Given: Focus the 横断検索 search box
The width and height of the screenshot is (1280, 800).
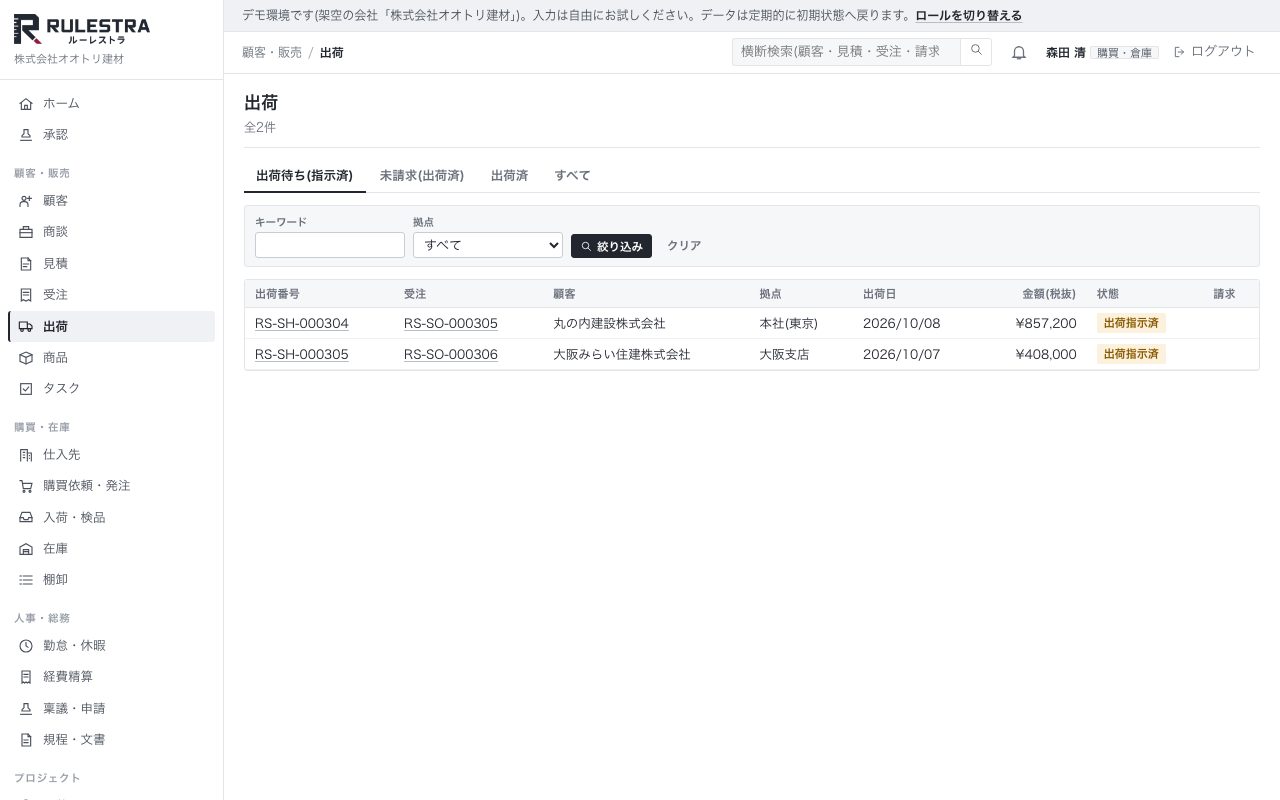Looking at the screenshot, I should (846, 51).
